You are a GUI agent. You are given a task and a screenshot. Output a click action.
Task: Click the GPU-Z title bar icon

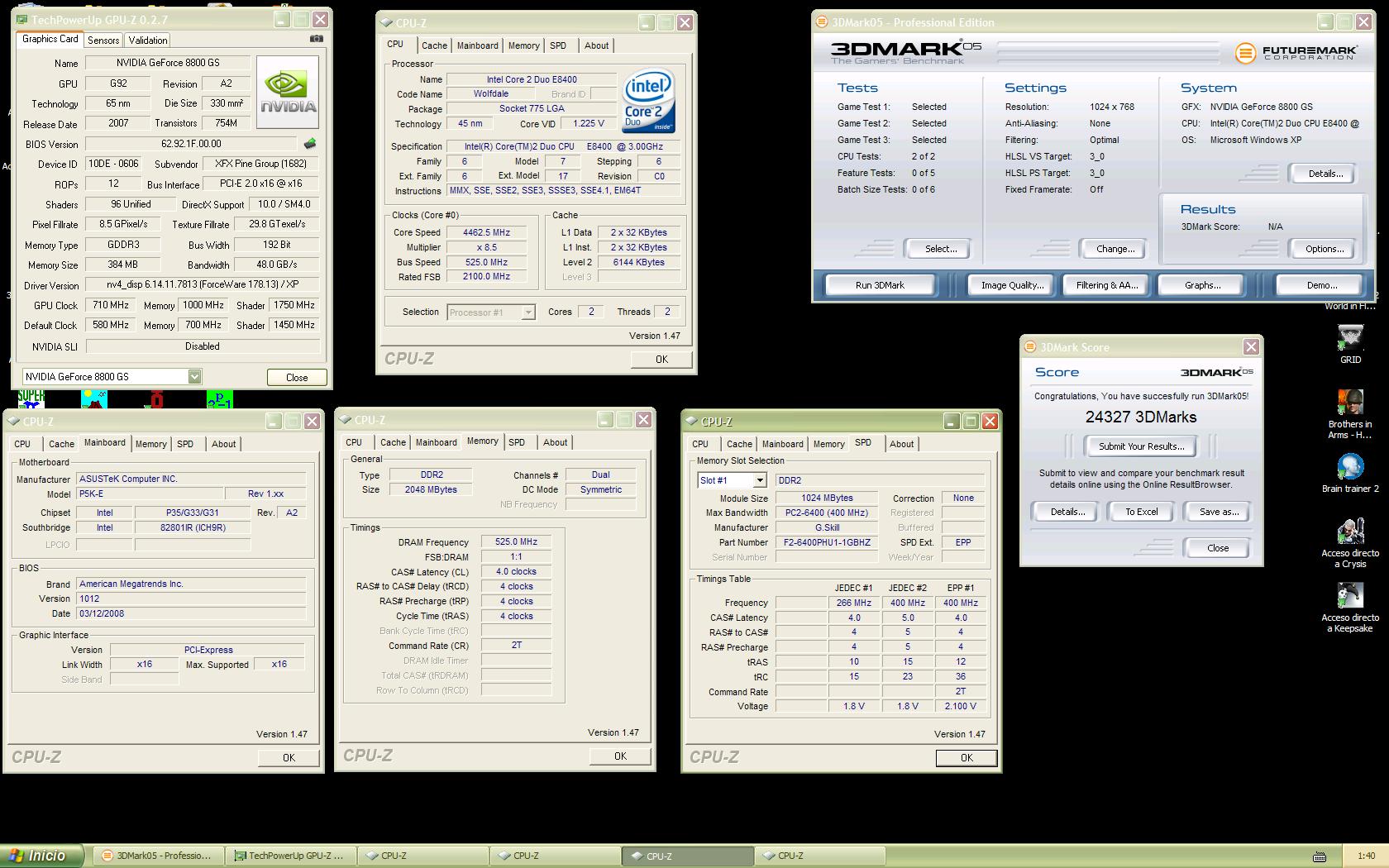coord(23,19)
